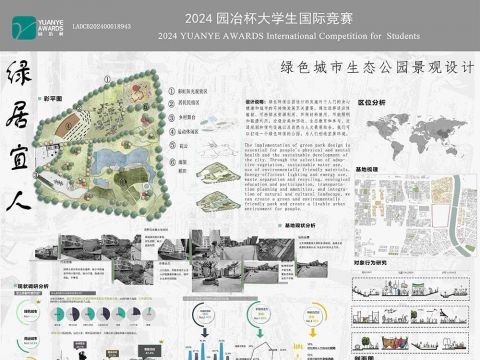The image size is (480, 360).
Task: Click the teal YUANYE AWARDS logo
Action: point(24,28)
